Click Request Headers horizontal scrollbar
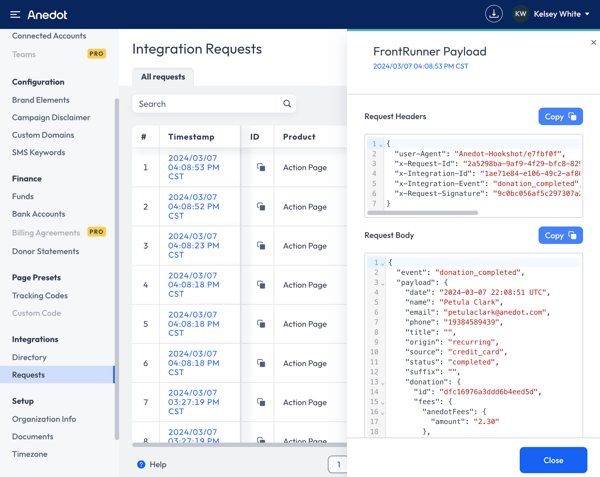Image resolution: width=600 pixels, height=477 pixels. click(422, 213)
